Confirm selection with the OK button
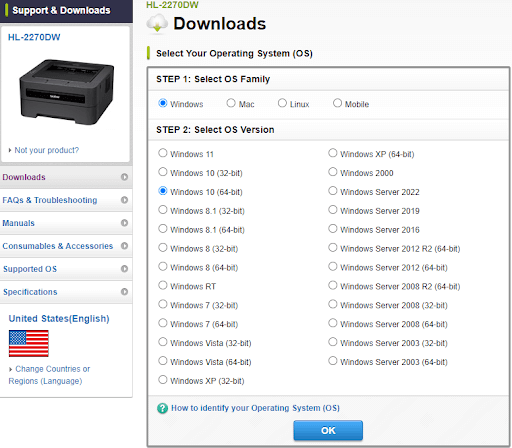 [328, 430]
